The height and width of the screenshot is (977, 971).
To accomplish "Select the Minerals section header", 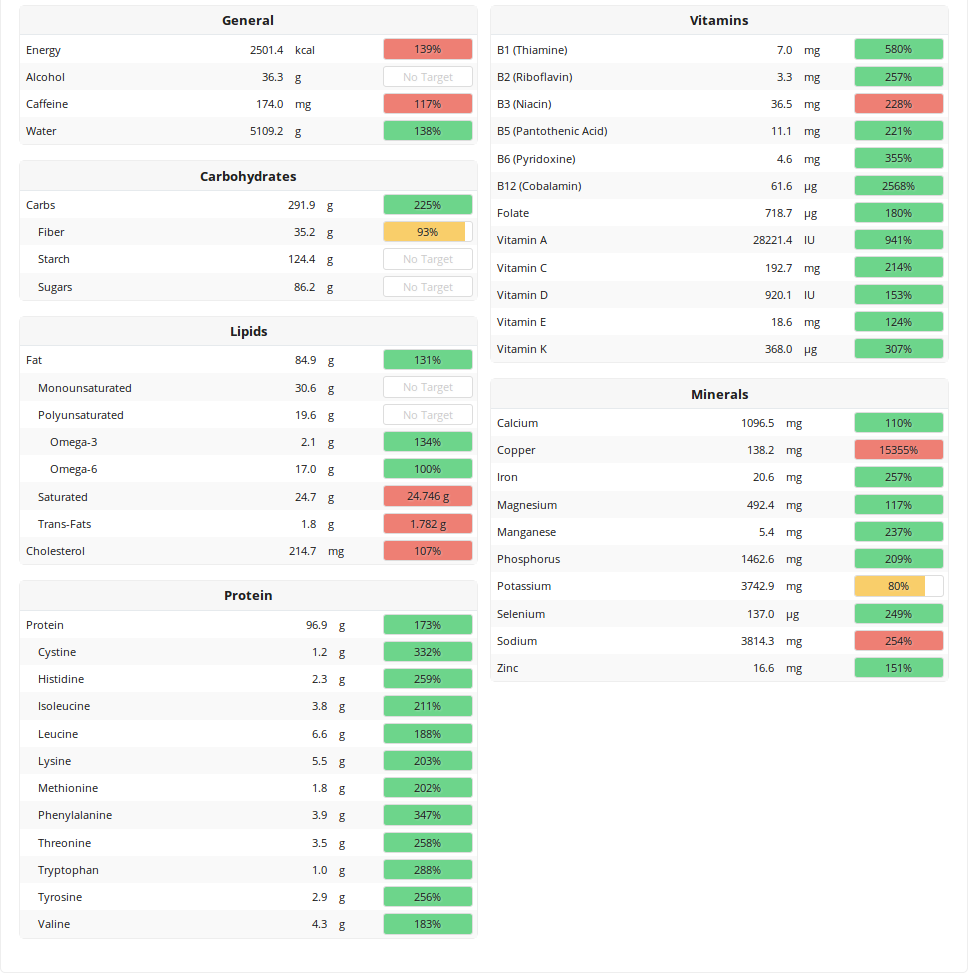I will pos(719,395).
